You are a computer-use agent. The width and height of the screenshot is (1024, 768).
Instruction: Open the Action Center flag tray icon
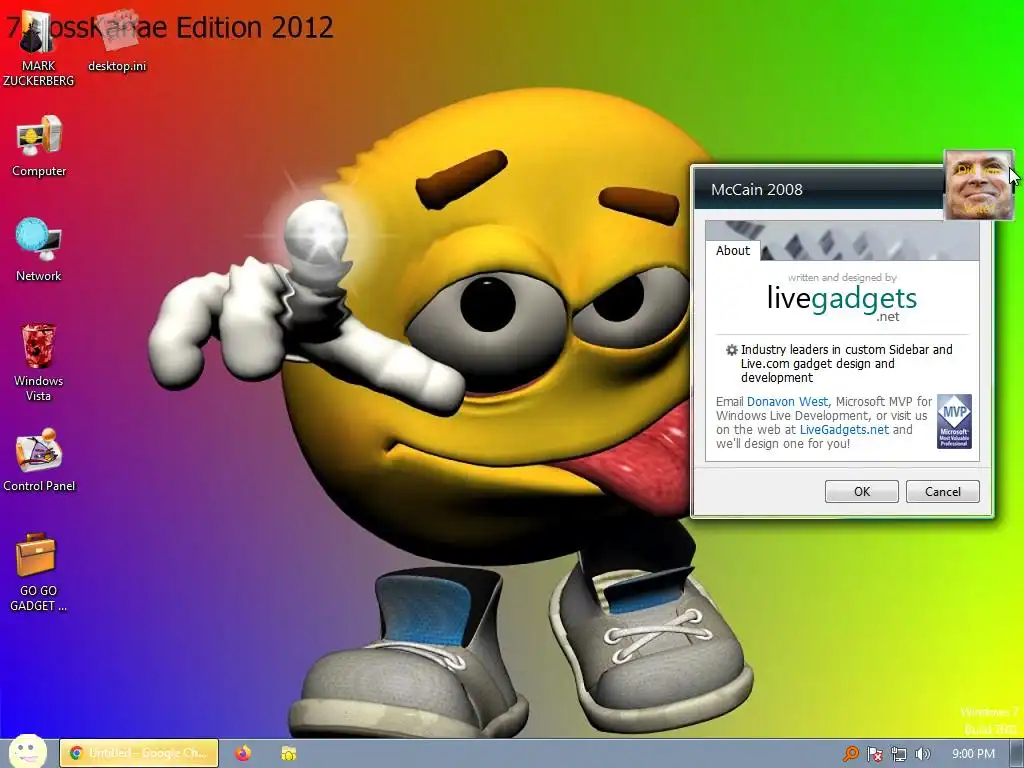[x=874, y=754]
